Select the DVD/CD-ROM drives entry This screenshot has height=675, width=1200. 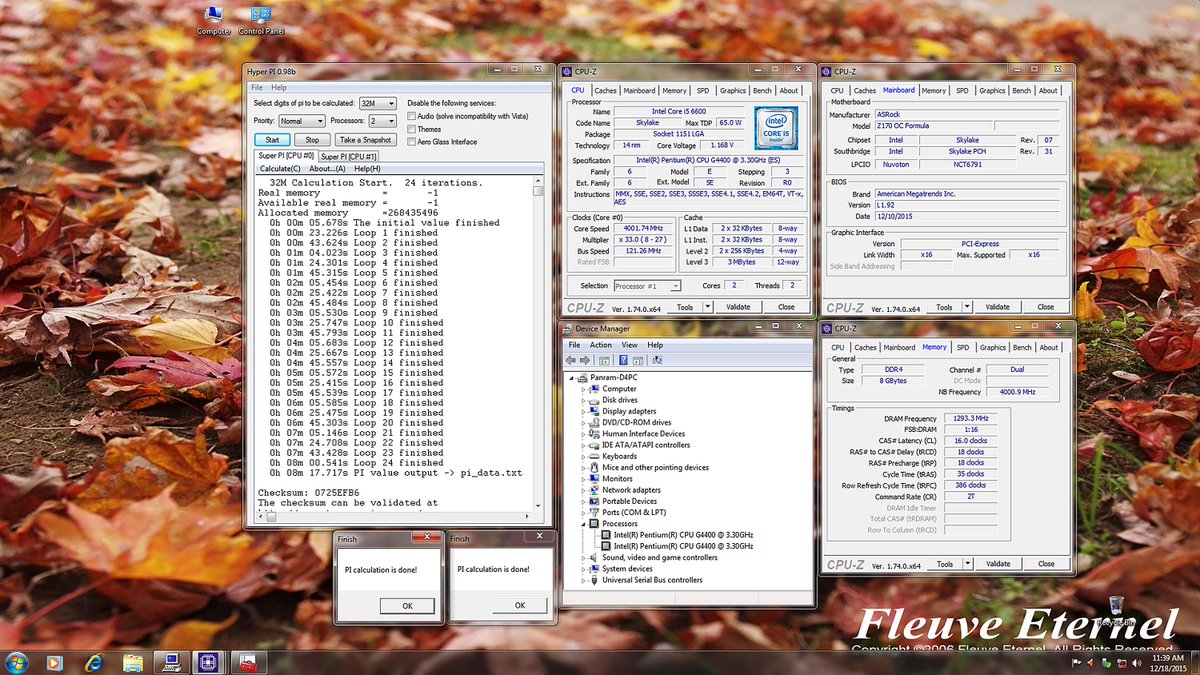(637, 423)
